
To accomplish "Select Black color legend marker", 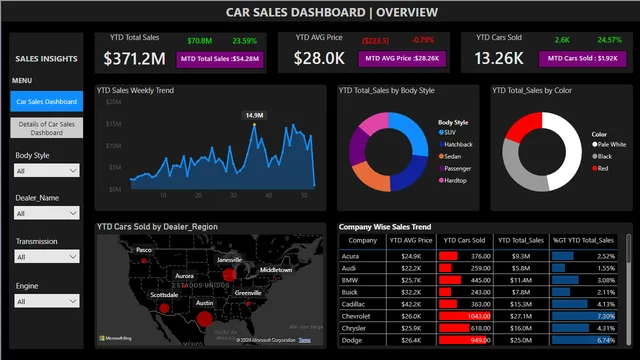I will point(595,156).
